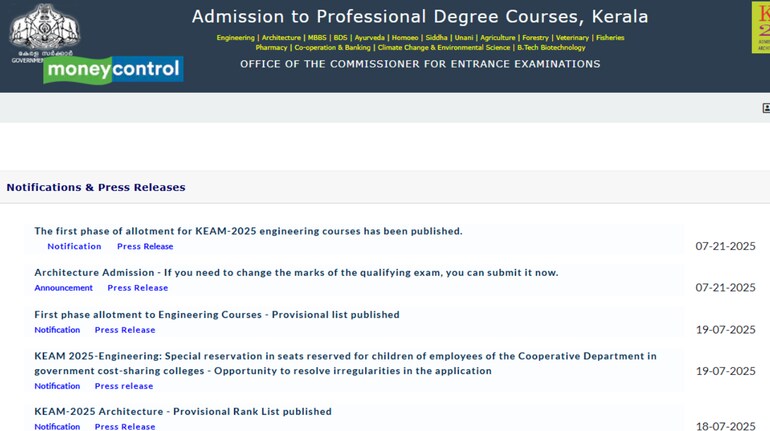Screen dimensions: 770x431
Task: Open Announcement link under Architecture Admission
Action: pyautogui.click(x=63, y=288)
